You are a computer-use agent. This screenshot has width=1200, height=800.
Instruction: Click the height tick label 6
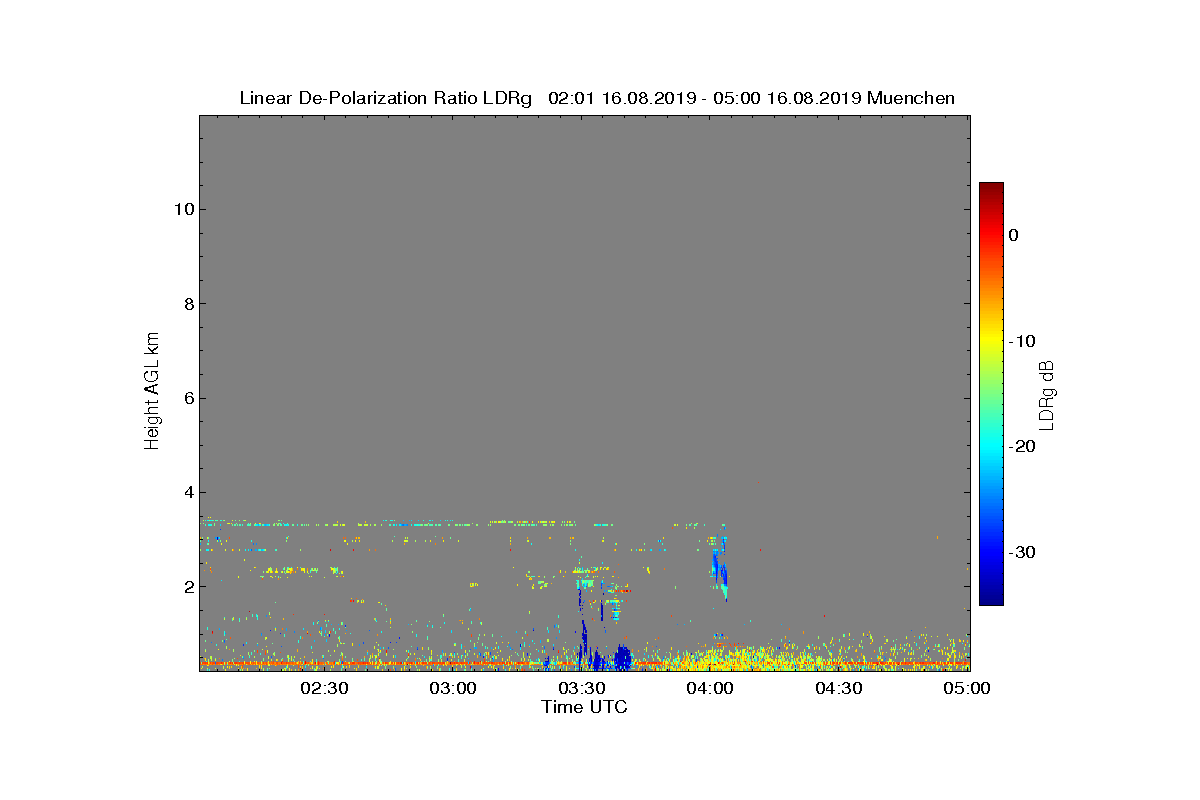point(187,398)
